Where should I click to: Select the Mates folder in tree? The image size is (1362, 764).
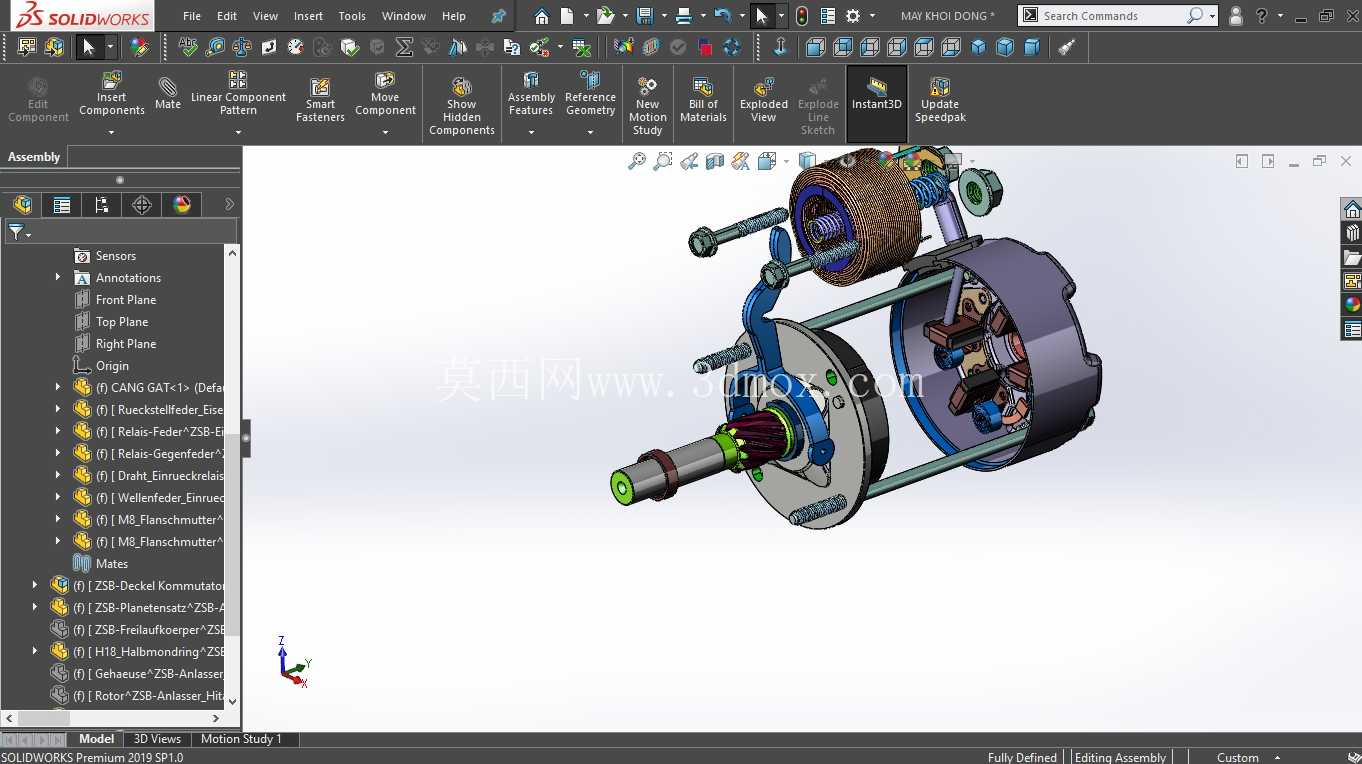pos(100,564)
